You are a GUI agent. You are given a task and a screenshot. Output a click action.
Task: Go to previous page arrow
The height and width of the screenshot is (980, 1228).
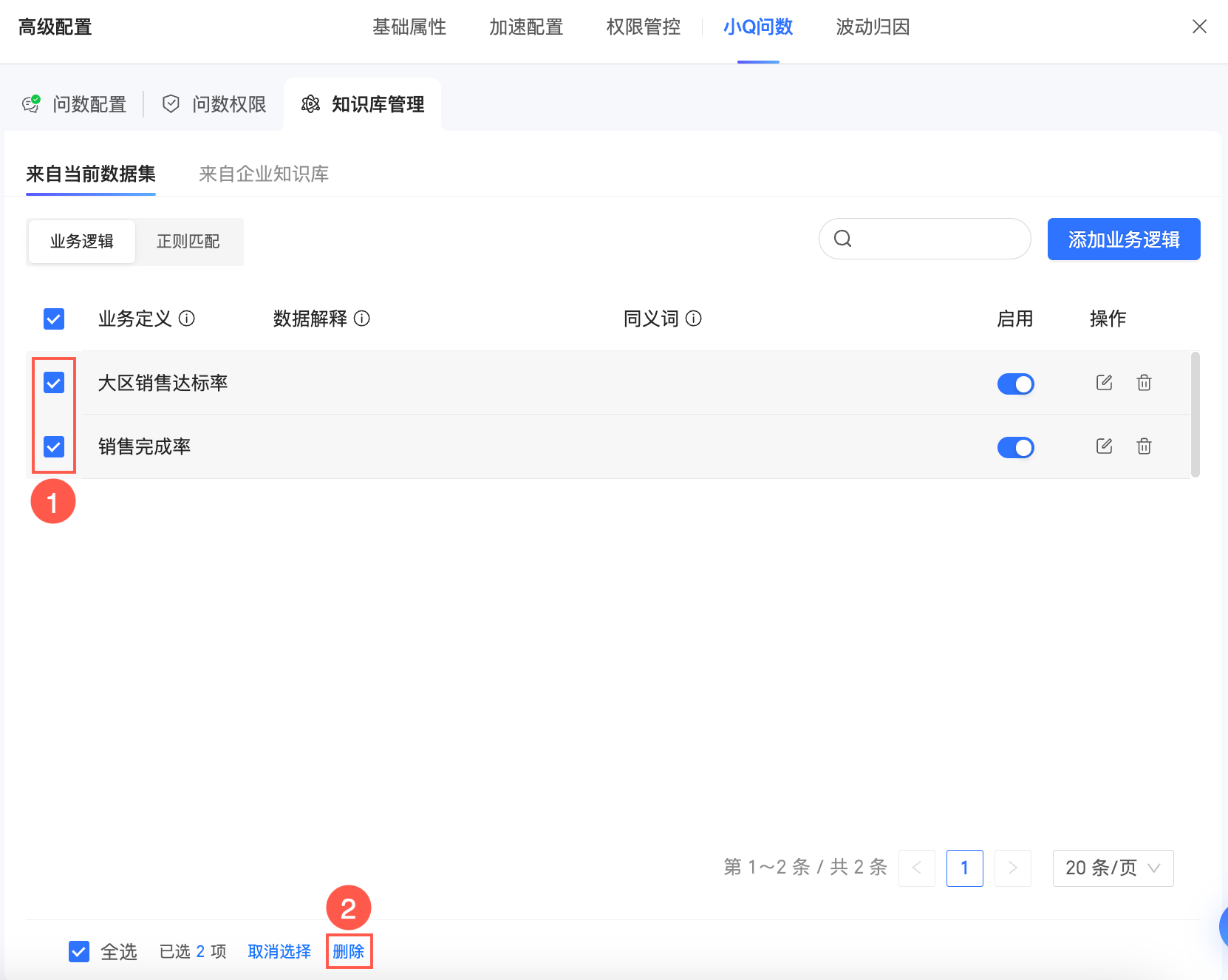(917, 868)
